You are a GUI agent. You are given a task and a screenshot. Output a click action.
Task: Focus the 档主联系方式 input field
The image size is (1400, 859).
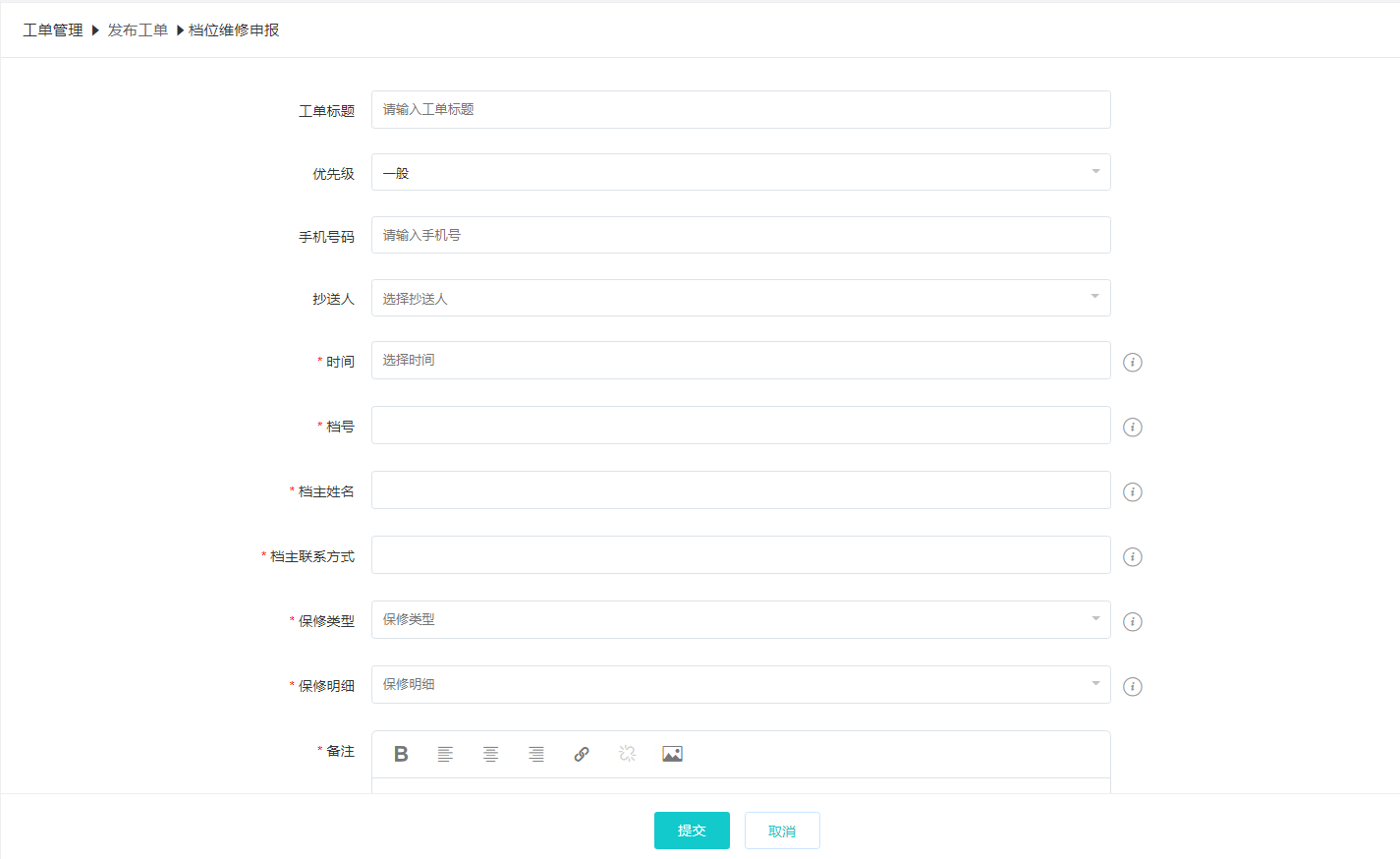click(x=741, y=554)
